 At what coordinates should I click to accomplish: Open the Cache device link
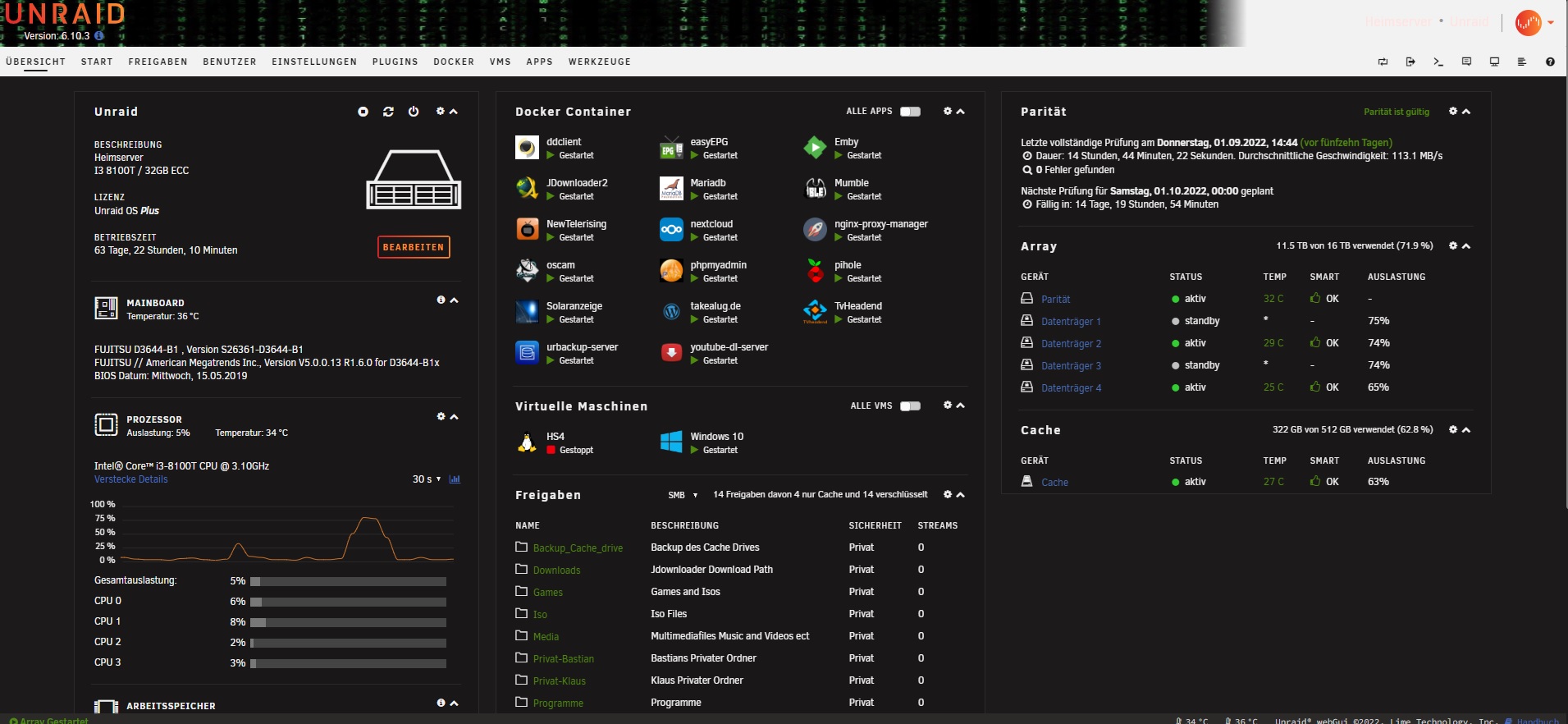pos(1054,483)
